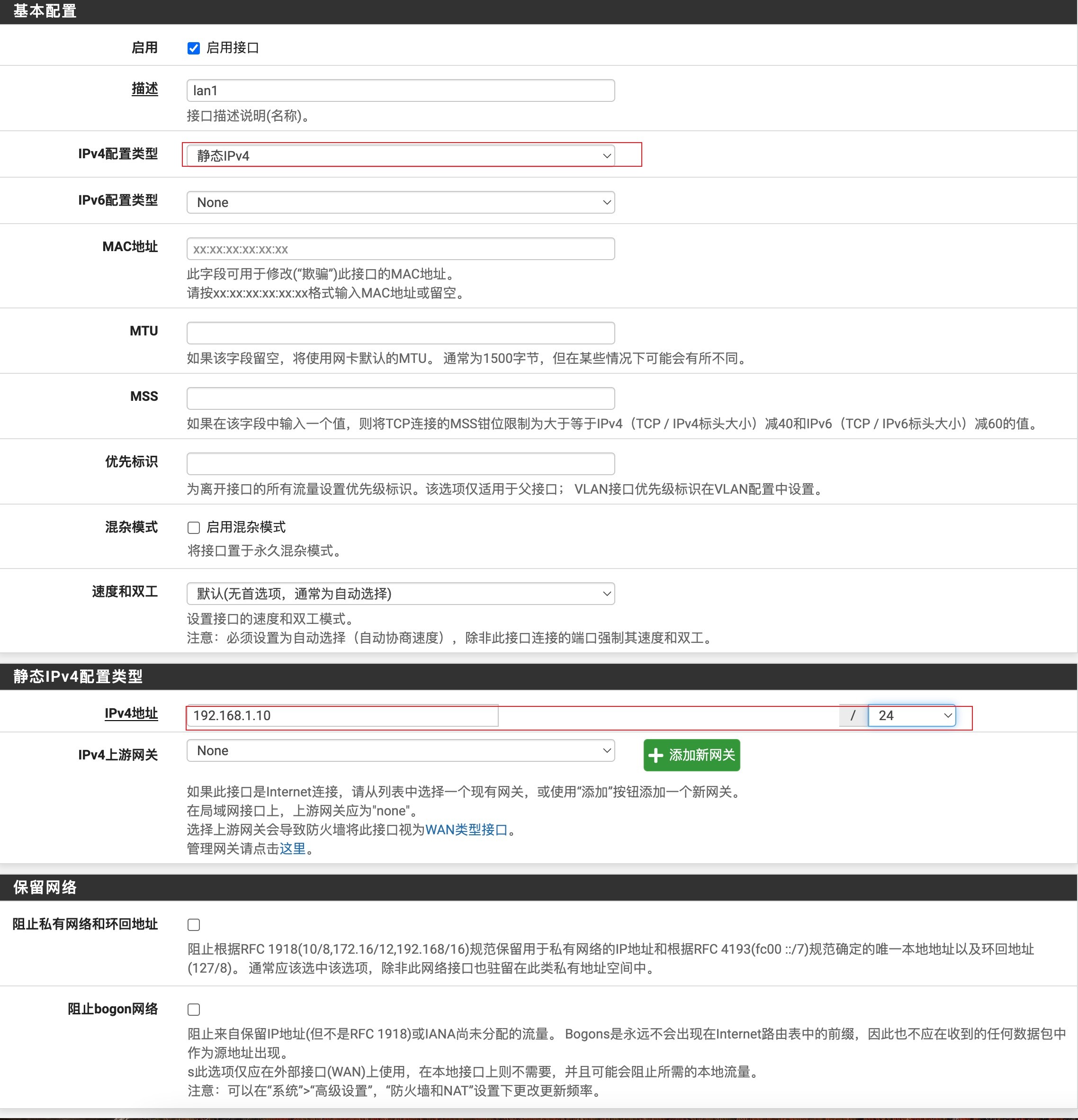This screenshot has width=1078, height=1120.
Task: Click the plus icon on 添加新网关 button
Action: [656, 755]
